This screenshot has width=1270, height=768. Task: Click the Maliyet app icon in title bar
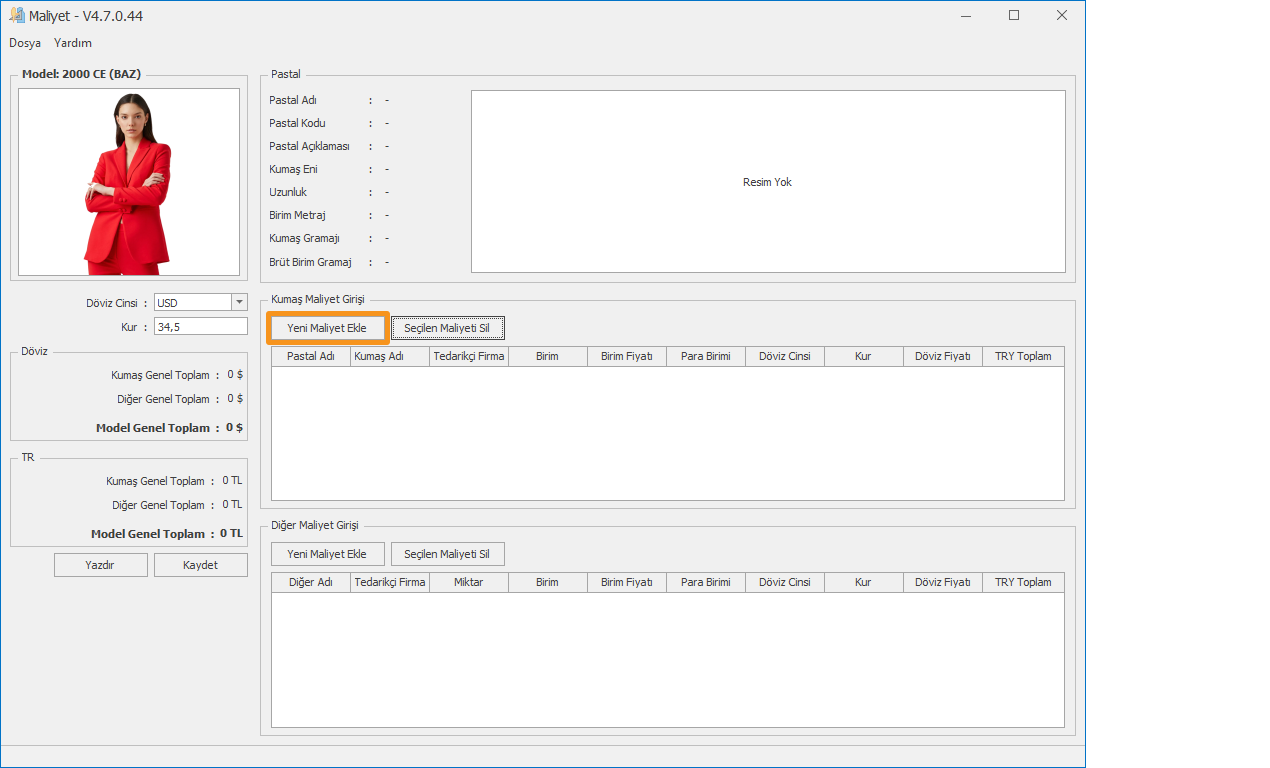(16, 16)
